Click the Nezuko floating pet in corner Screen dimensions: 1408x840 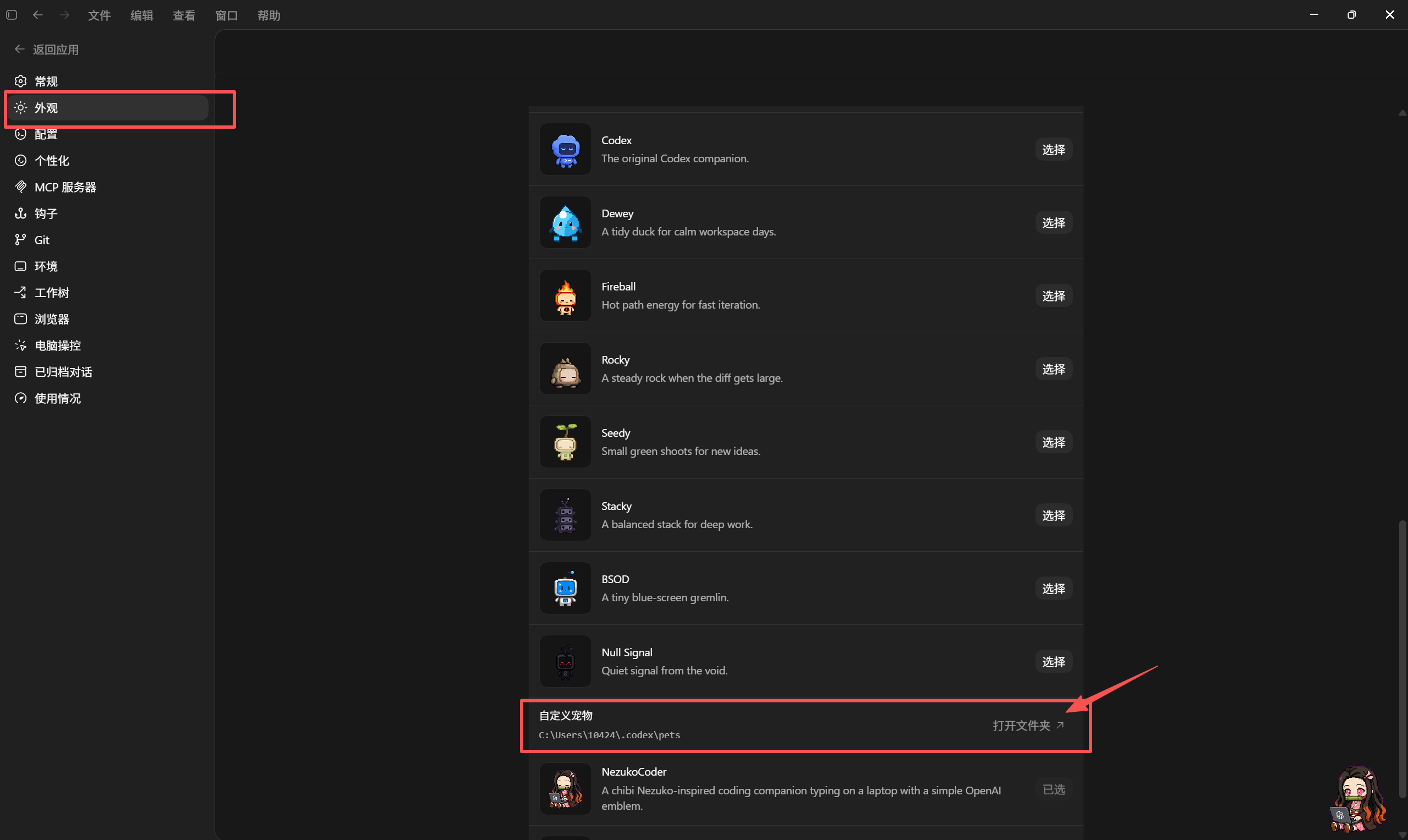click(x=1357, y=799)
